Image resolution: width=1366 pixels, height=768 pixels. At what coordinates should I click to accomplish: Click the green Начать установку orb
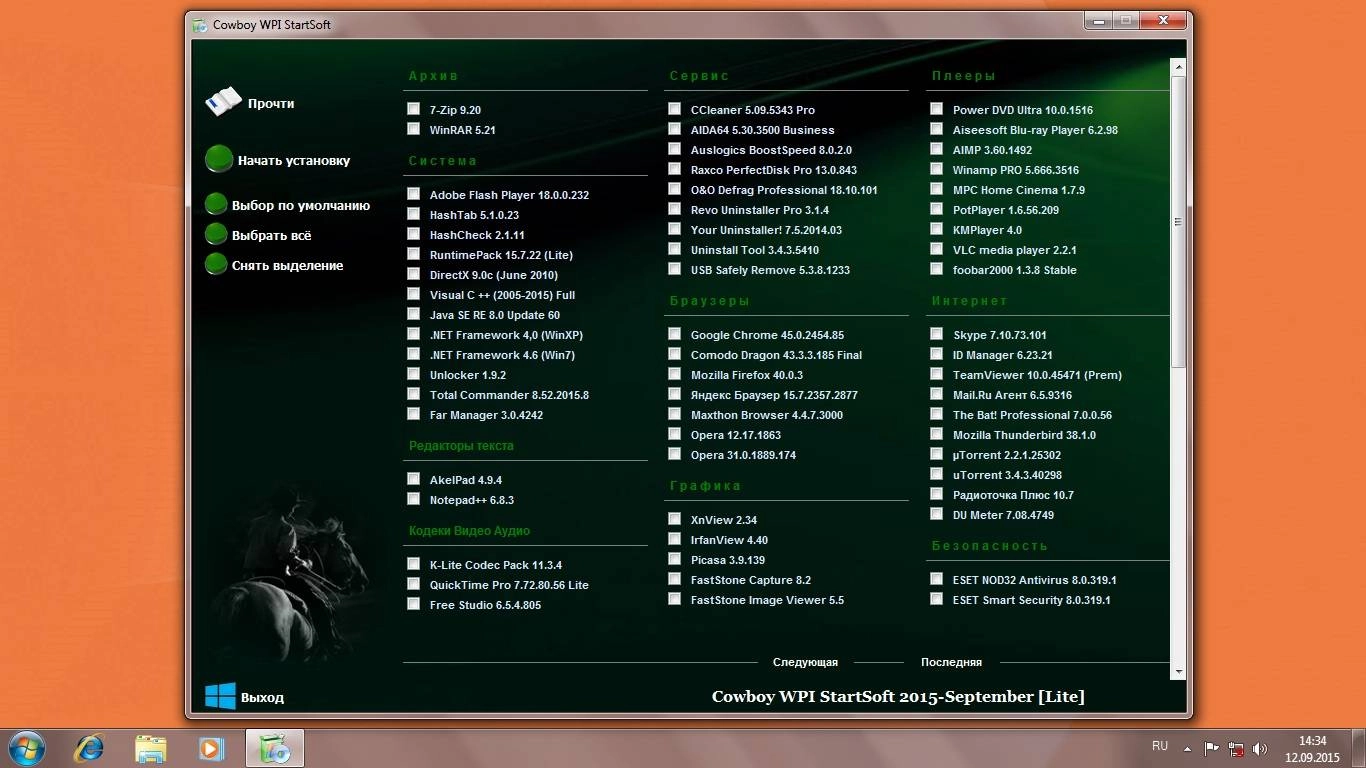tap(219, 159)
